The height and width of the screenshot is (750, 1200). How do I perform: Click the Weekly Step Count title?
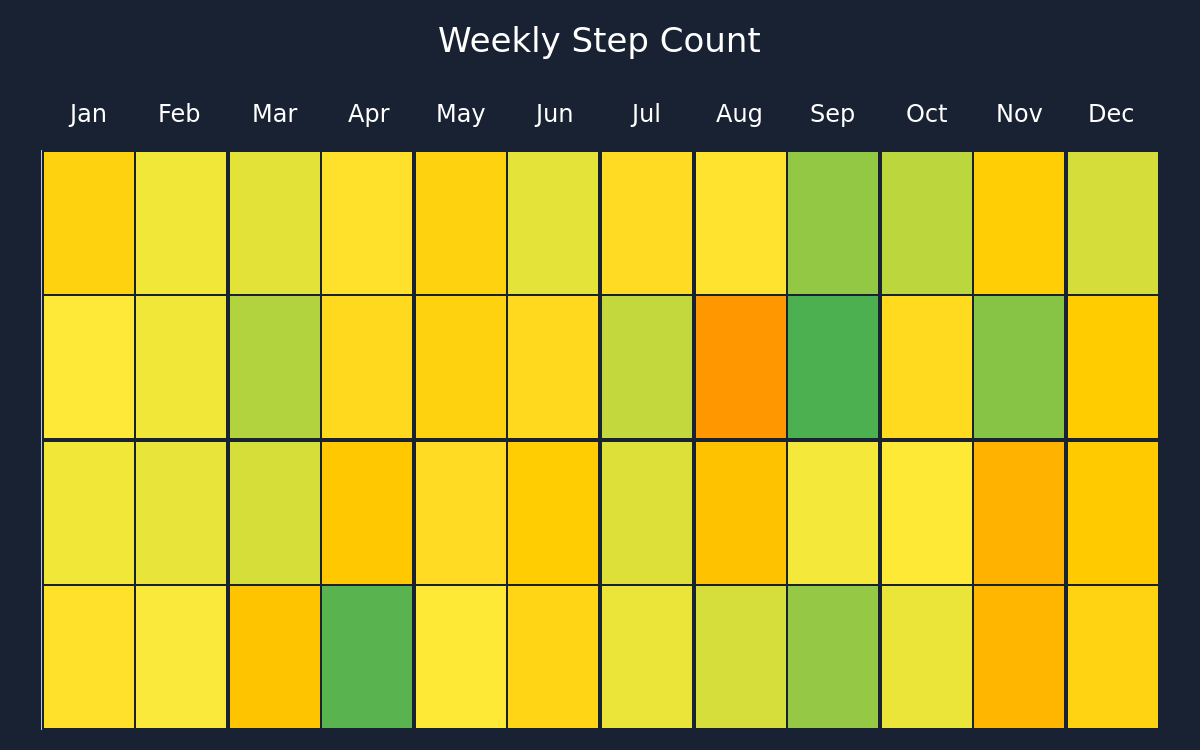[599, 41]
